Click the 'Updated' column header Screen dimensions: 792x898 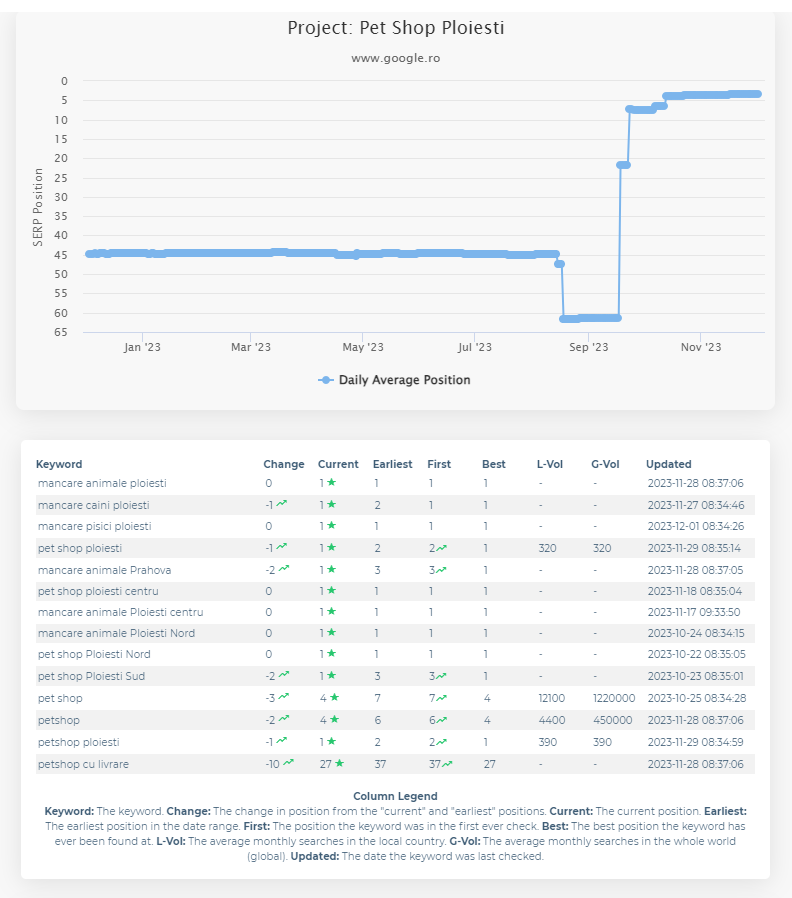pyautogui.click(x=668, y=464)
